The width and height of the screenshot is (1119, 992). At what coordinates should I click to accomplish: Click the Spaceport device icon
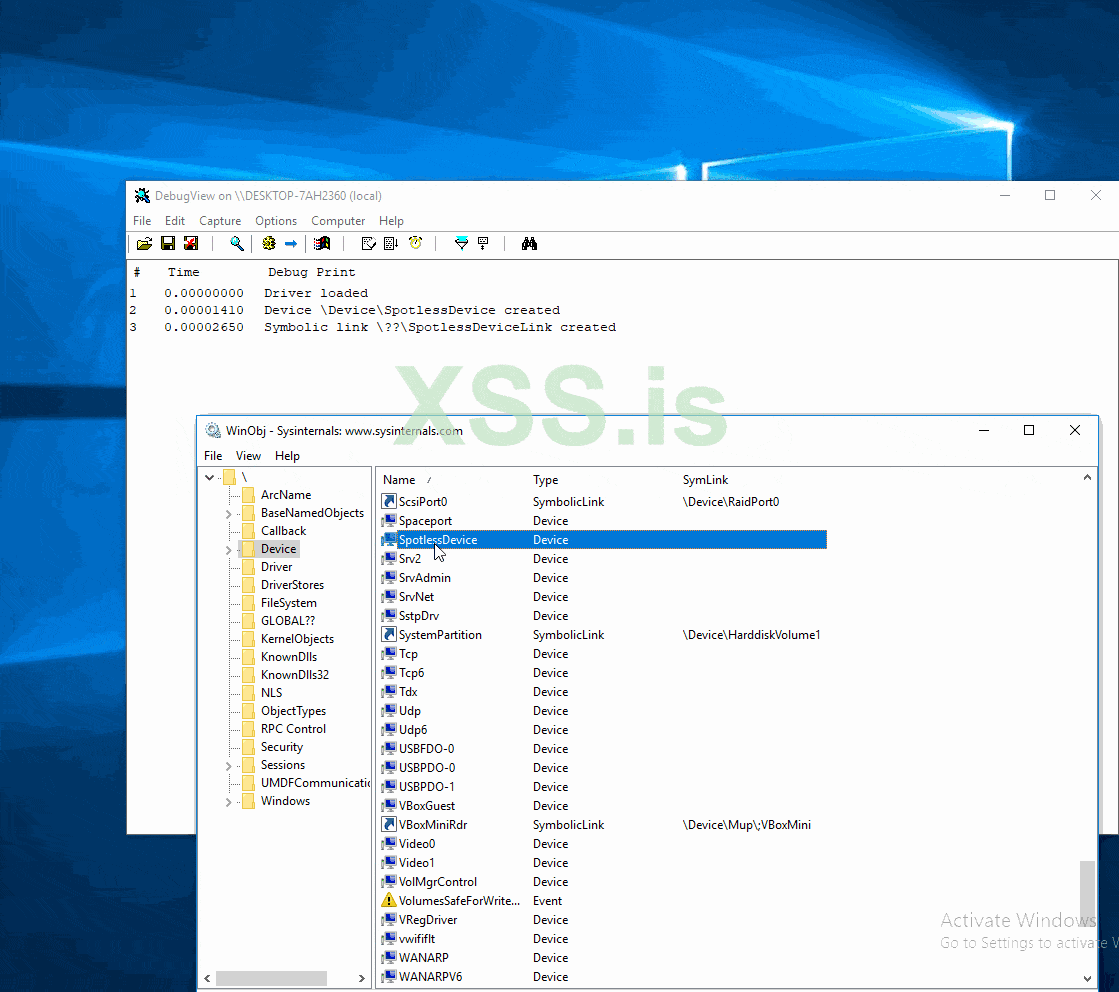389,520
